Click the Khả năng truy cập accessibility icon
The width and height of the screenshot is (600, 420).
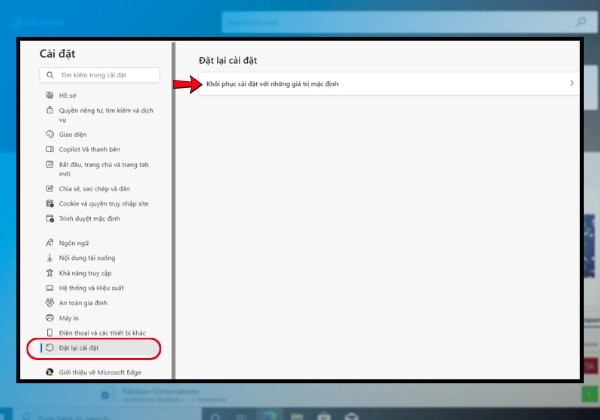(49, 273)
